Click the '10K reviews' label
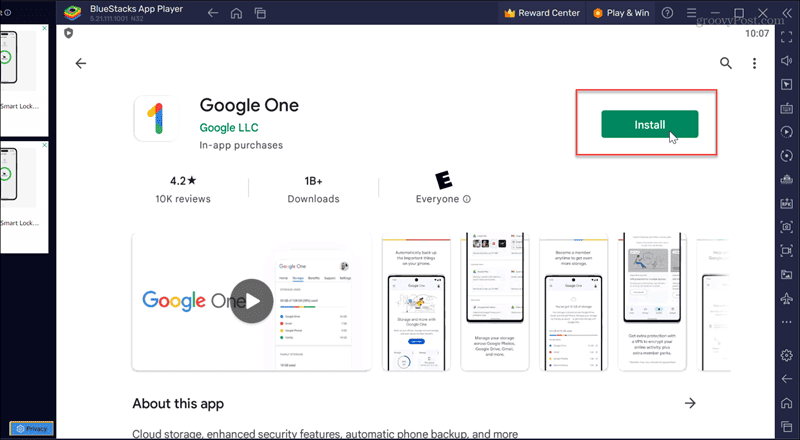Viewport: 800px width, 440px height. (x=183, y=199)
